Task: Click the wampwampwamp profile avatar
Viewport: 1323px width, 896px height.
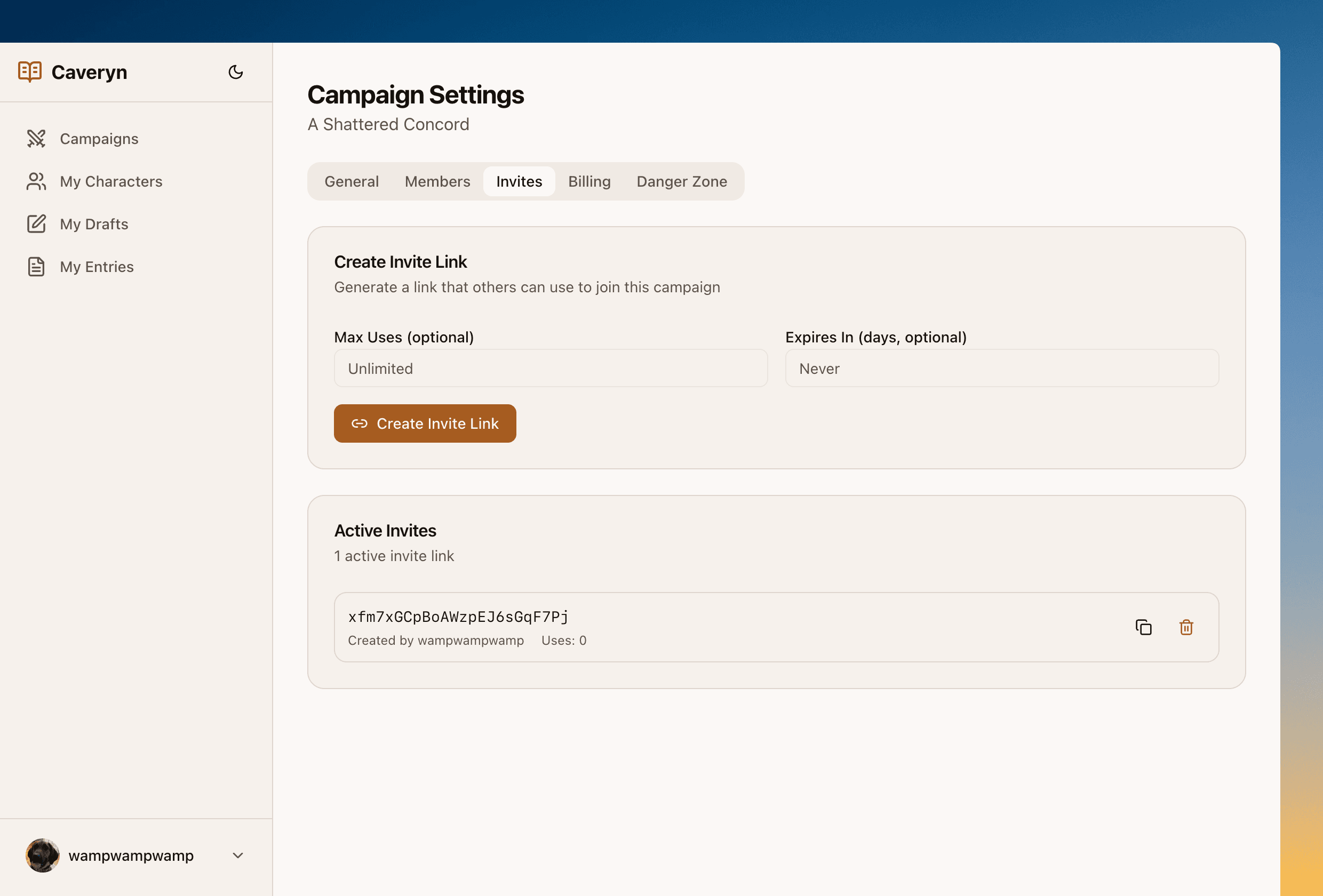Action: click(x=42, y=855)
